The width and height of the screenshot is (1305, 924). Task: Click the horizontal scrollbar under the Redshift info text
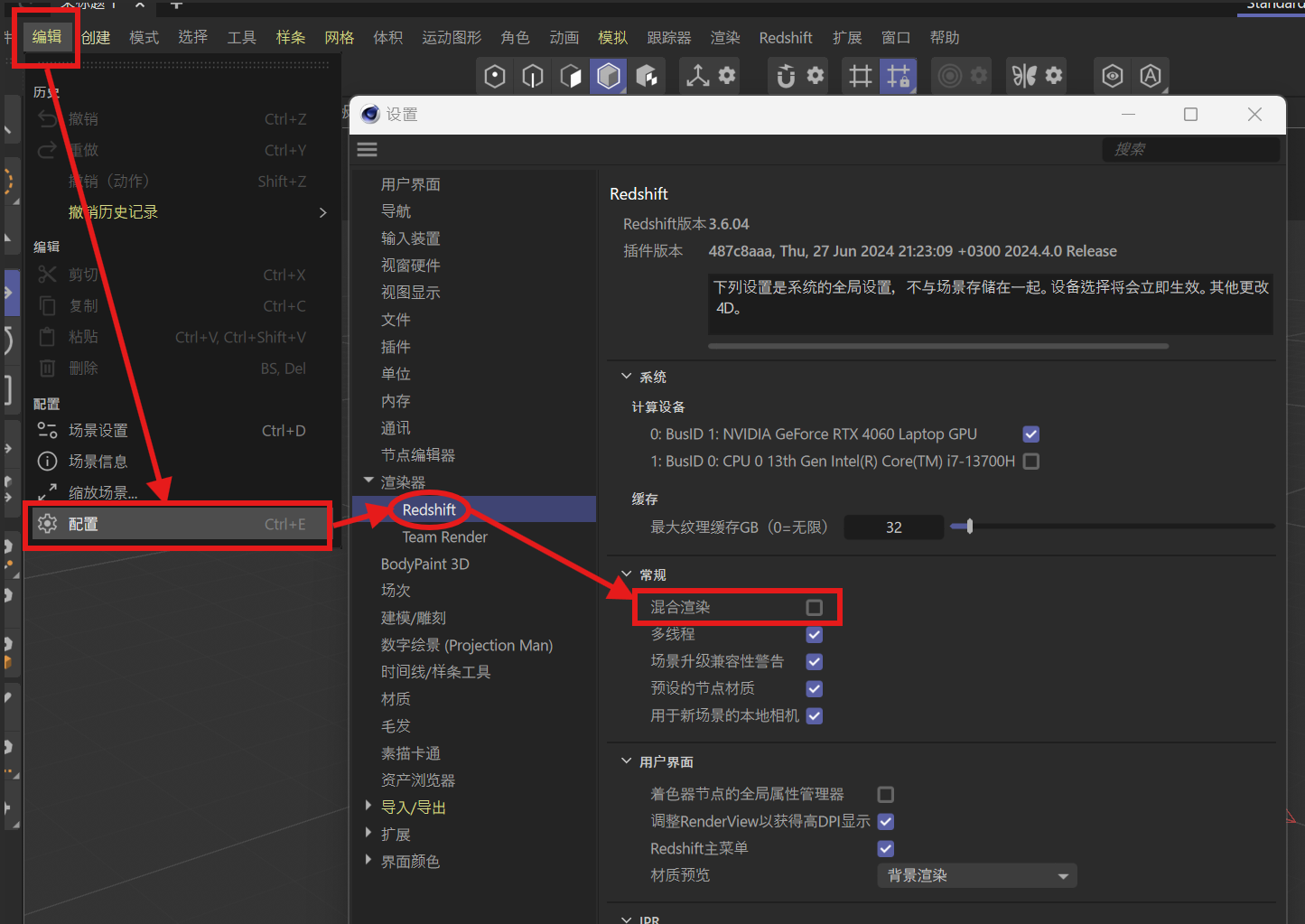(x=938, y=346)
